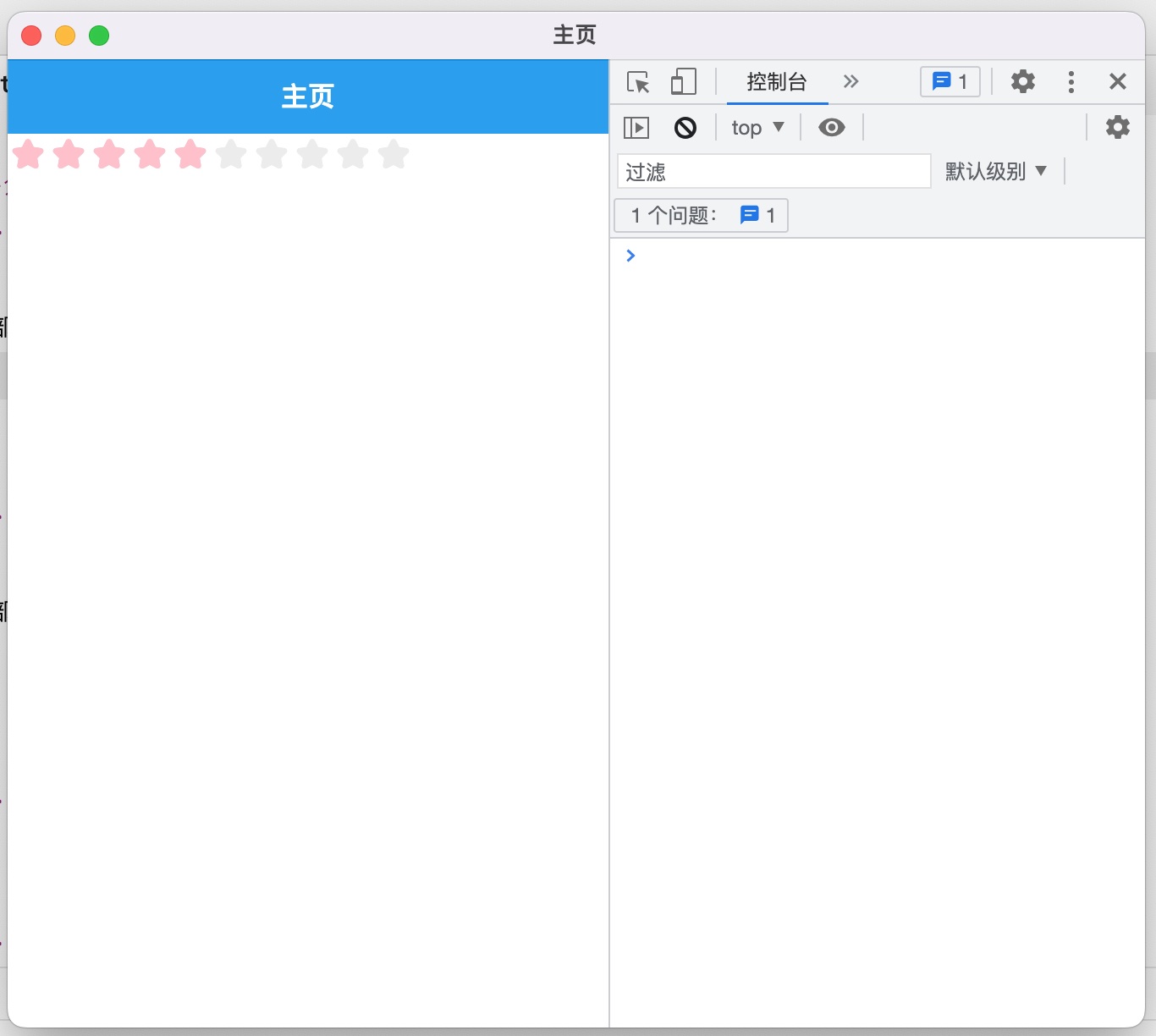Minimize the window with yellow button

click(x=65, y=36)
